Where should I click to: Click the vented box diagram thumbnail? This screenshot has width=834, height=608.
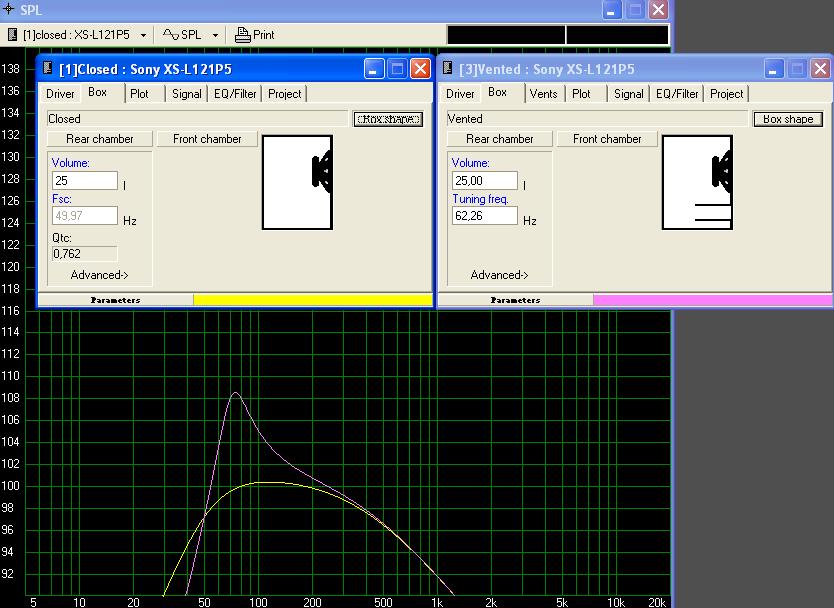tap(697, 182)
